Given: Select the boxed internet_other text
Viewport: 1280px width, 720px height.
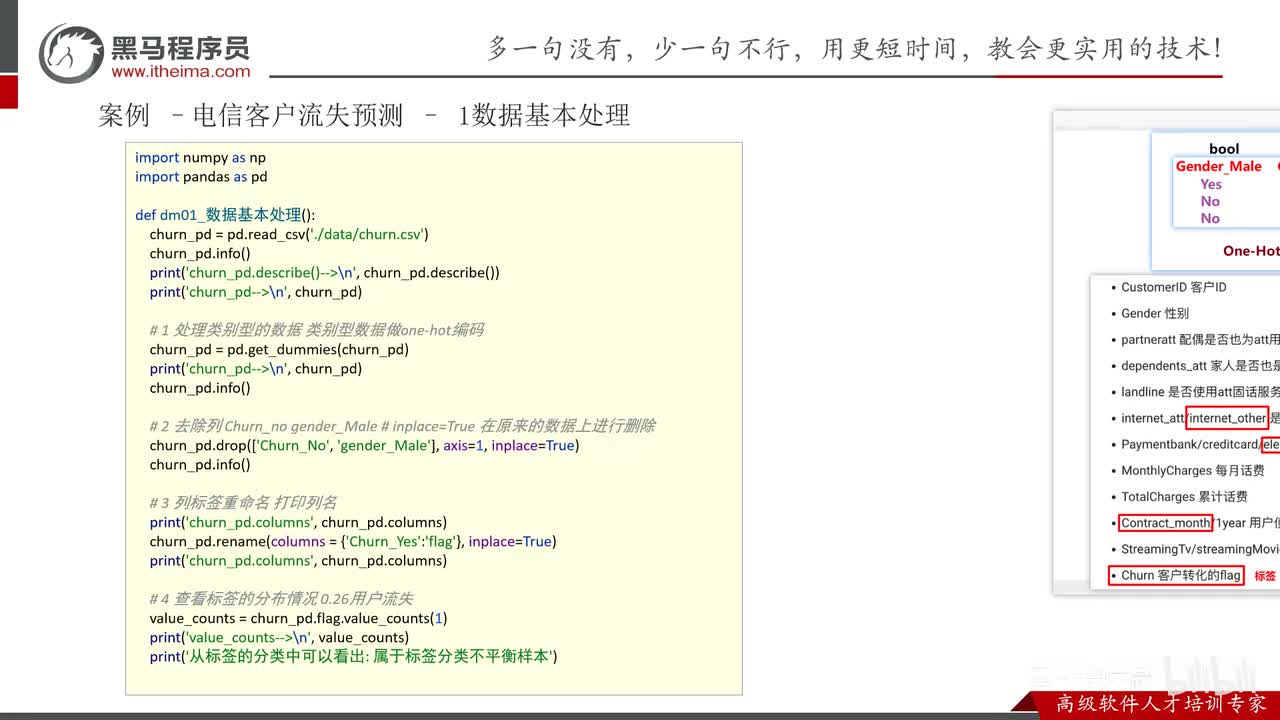Looking at the screenshot, I should 1228,418.
